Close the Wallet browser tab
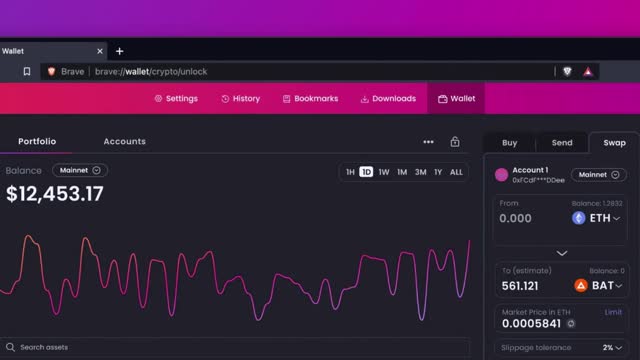 pos(100,51)
